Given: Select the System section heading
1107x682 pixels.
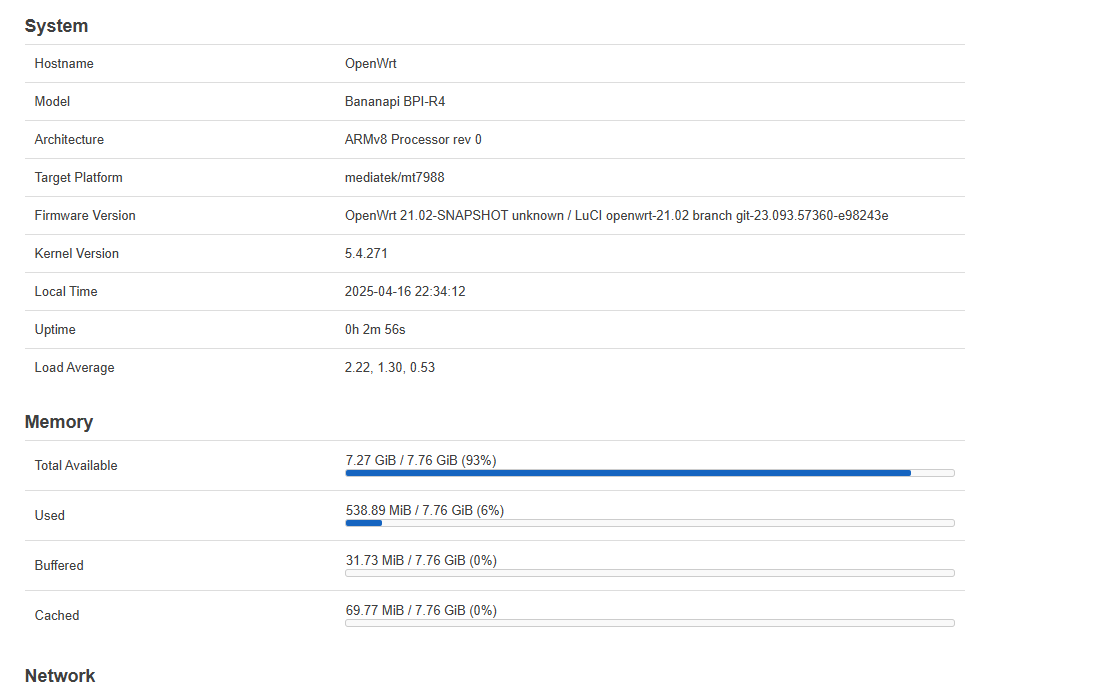Looking at the screenshot, I should pyautogui.click(x=56, y=26).
